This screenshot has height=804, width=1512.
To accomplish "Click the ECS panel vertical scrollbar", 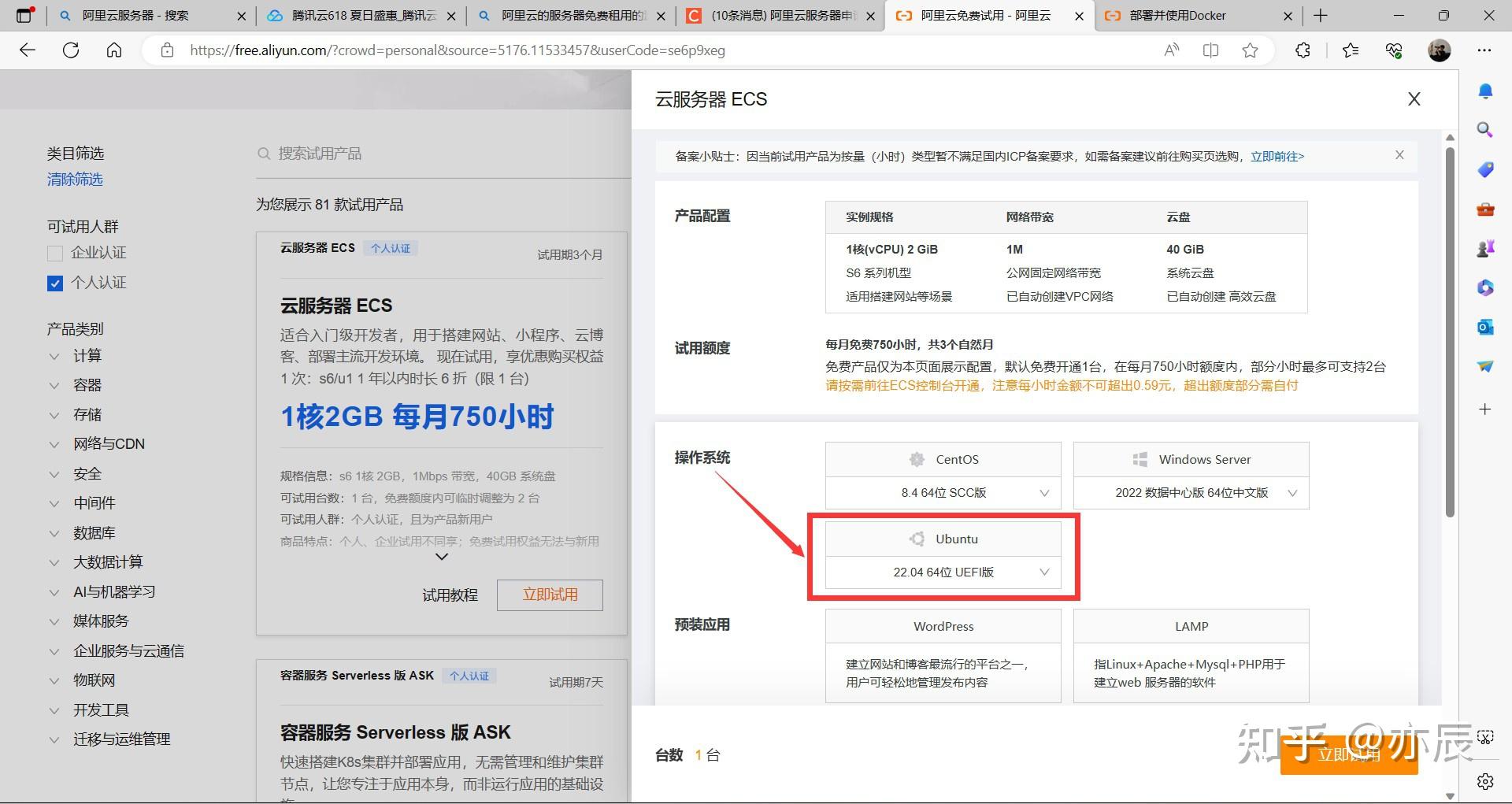I will coord(1450,331).
